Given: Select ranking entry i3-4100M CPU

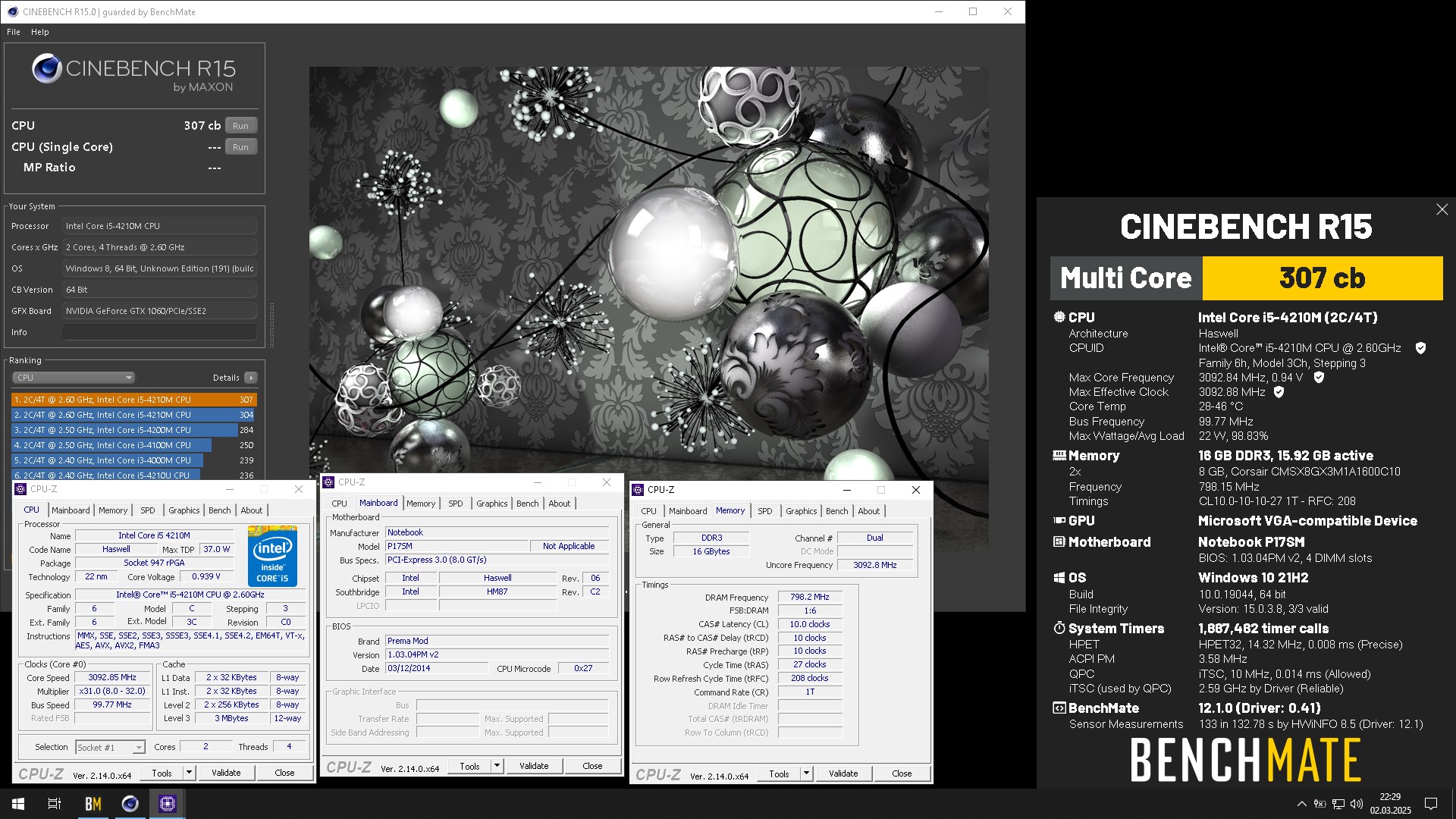Looking at the screenshot, I should click(133, 445).
